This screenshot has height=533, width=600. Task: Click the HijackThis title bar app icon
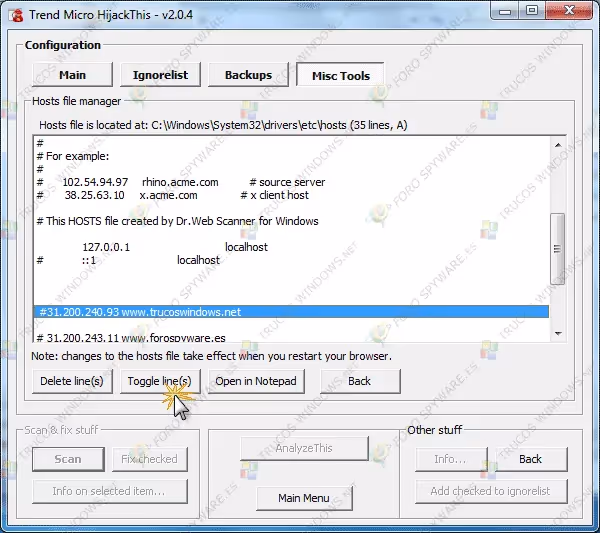coord(16,16)
